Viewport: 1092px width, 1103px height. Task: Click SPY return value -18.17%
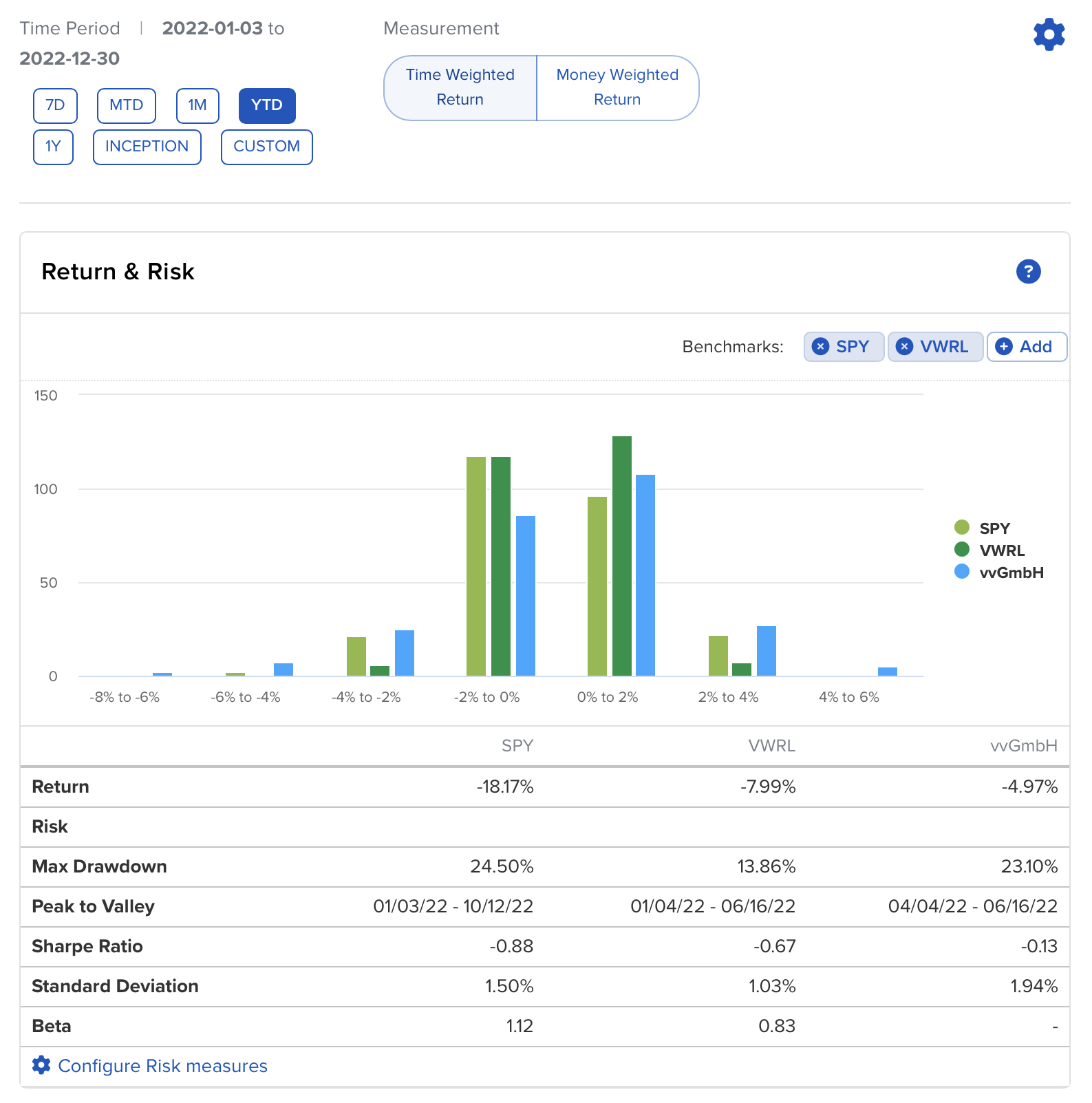pos(505,786)
